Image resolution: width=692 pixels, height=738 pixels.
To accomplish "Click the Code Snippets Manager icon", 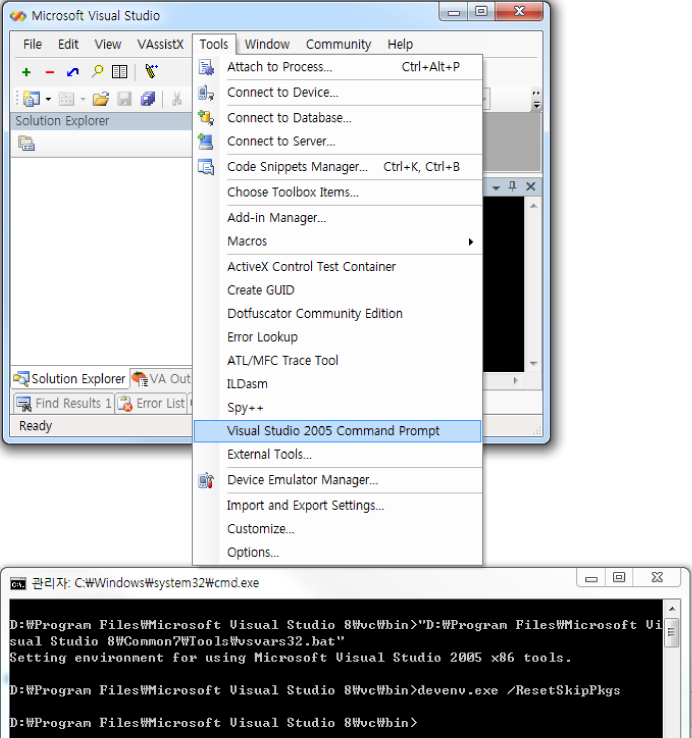I will tap(206, 167).
